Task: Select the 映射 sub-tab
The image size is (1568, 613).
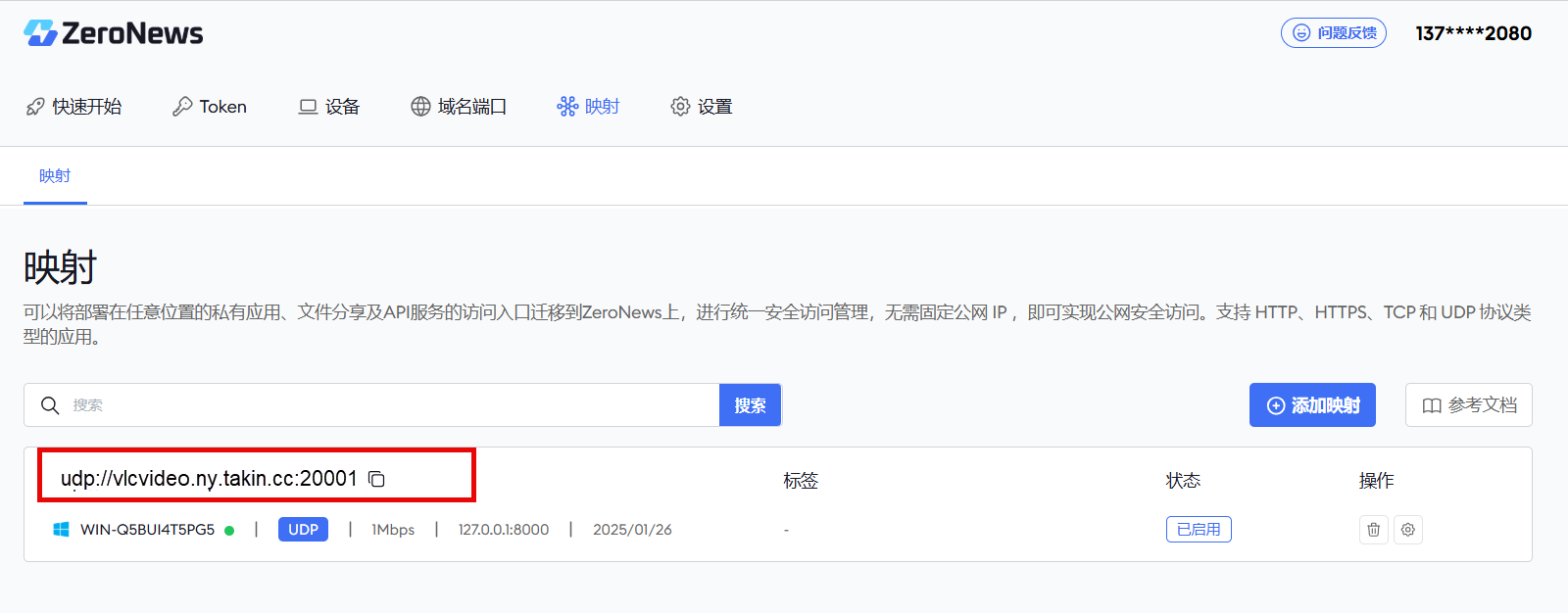Action: coord(55,176)
